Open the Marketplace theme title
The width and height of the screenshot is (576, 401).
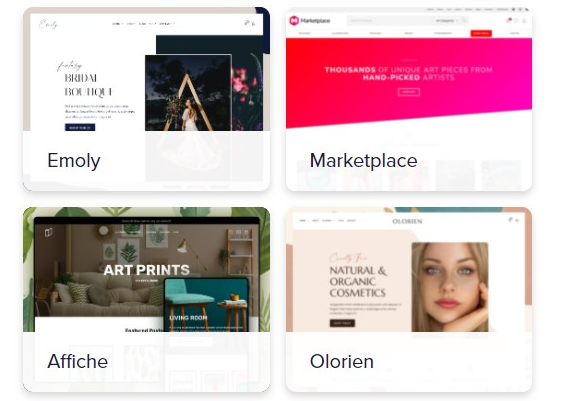[x=363, y=161]
